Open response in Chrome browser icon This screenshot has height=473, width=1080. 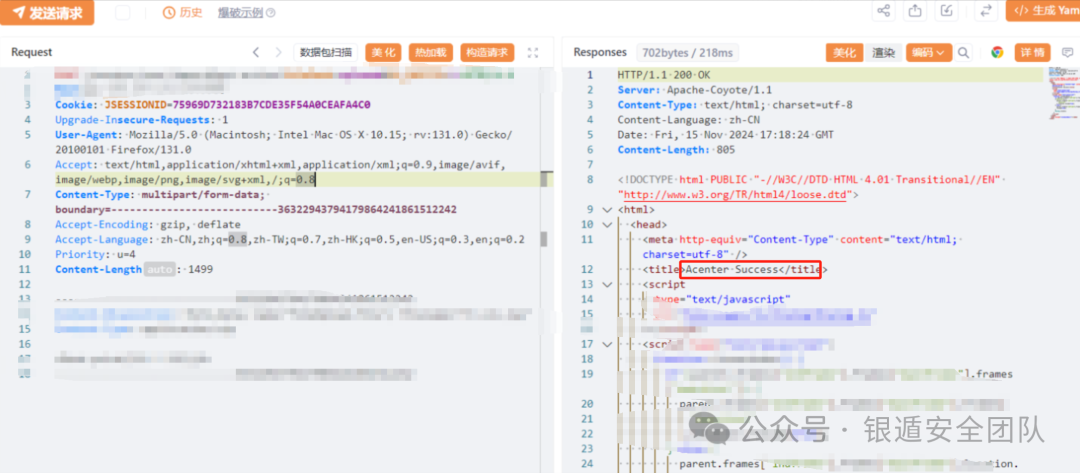997,52
